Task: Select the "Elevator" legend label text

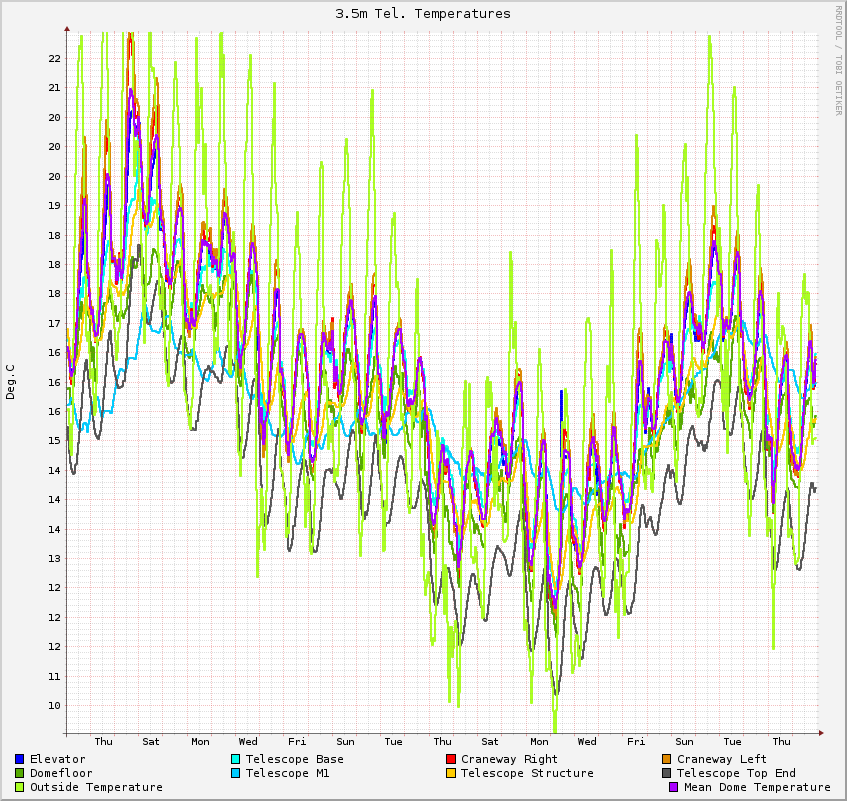Action: [x=58, y=759]
